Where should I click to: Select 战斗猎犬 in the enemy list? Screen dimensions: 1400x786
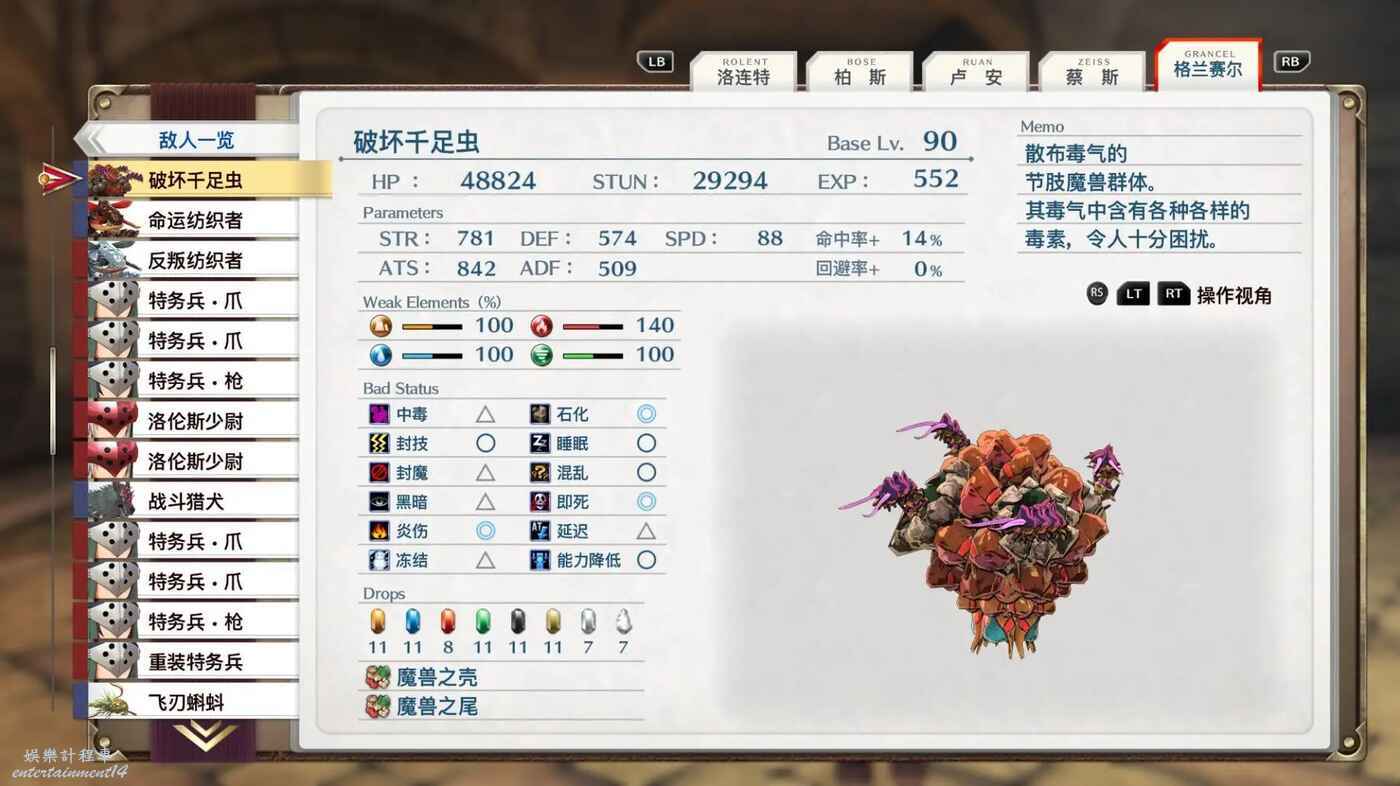[186, 501]
